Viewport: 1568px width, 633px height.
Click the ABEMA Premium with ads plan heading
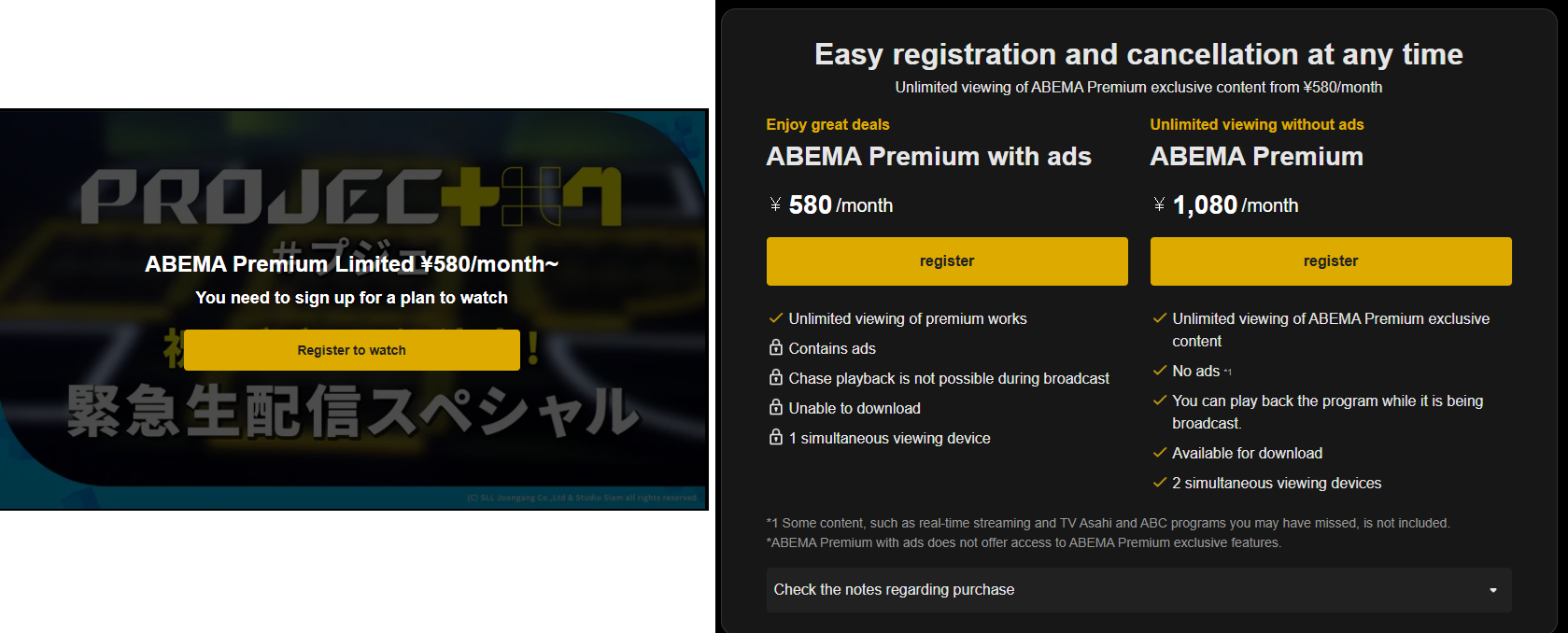[x=928, y=157]
